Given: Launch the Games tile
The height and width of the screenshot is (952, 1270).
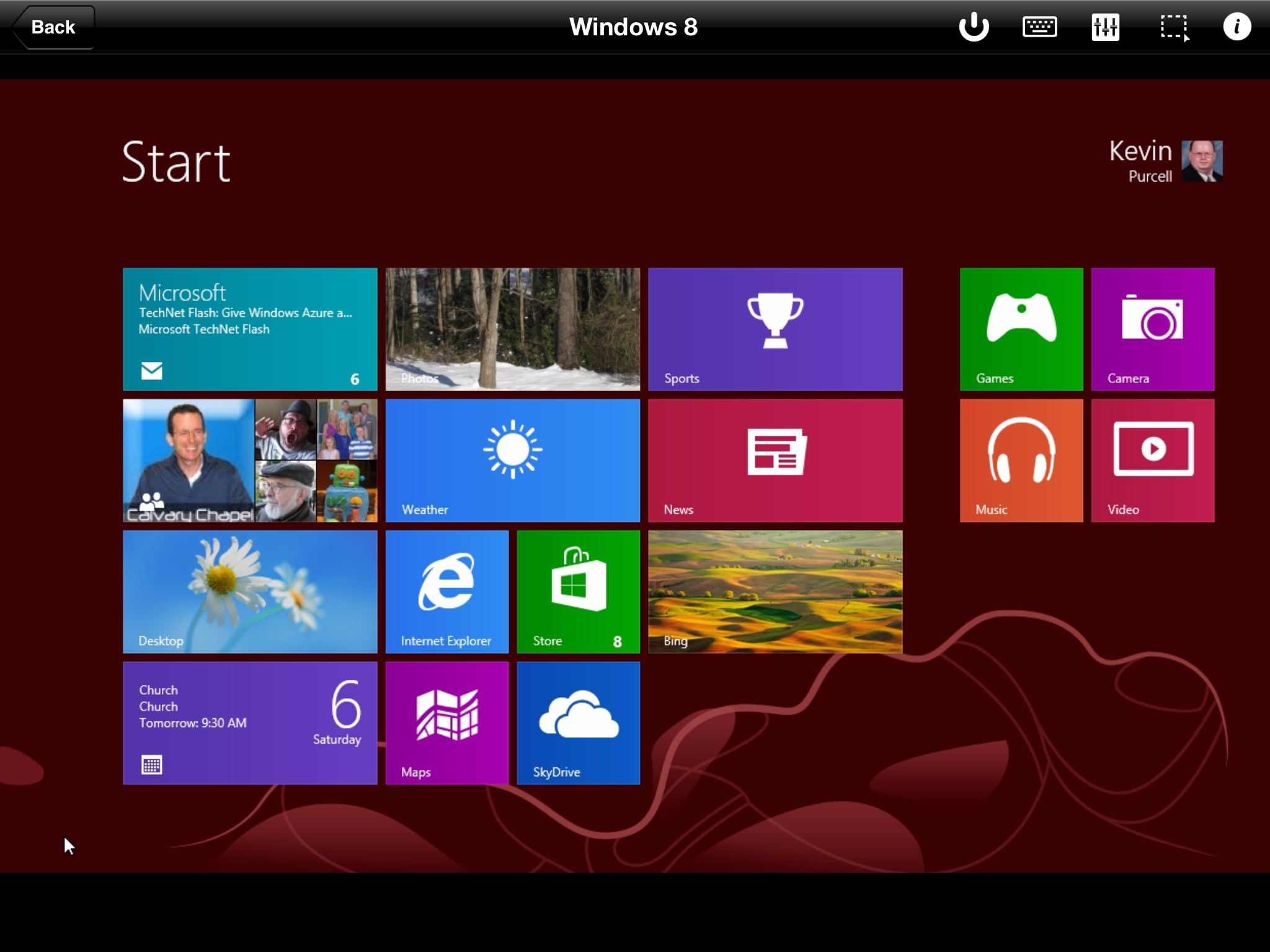Looking at the screenshot, I should [1021, 329].
